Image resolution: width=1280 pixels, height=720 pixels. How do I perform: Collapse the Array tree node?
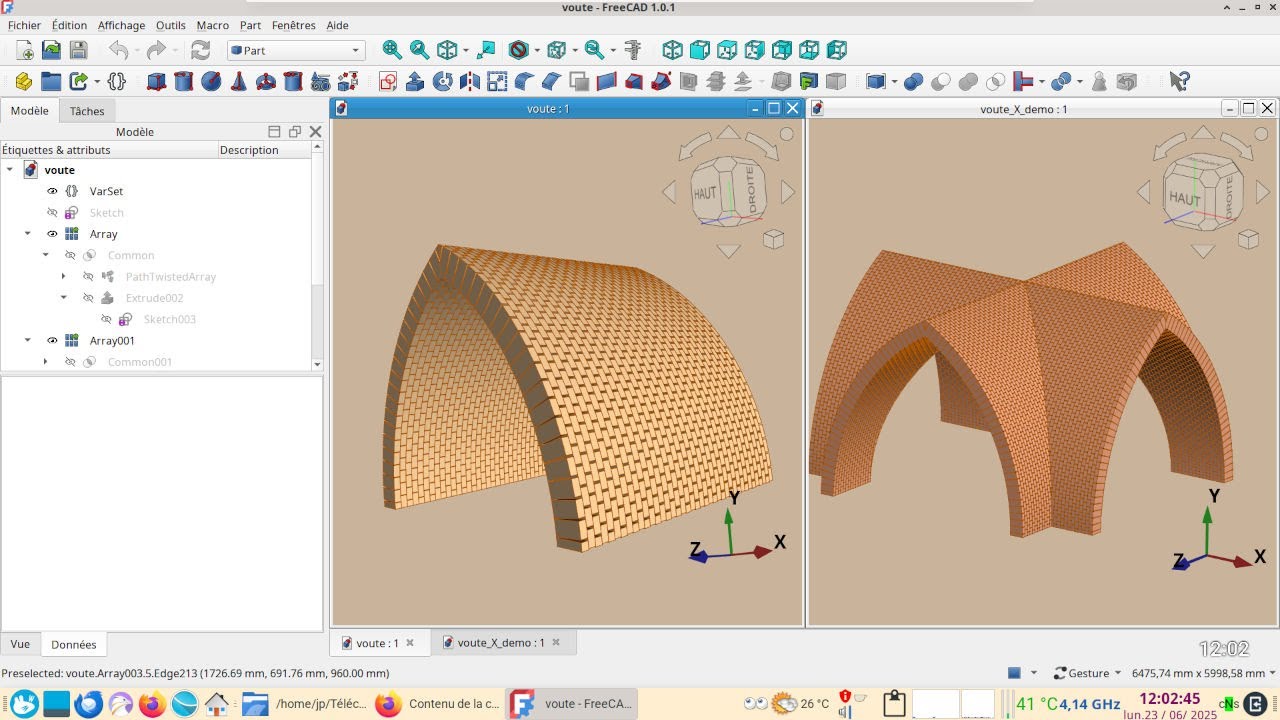pos(28,234)
